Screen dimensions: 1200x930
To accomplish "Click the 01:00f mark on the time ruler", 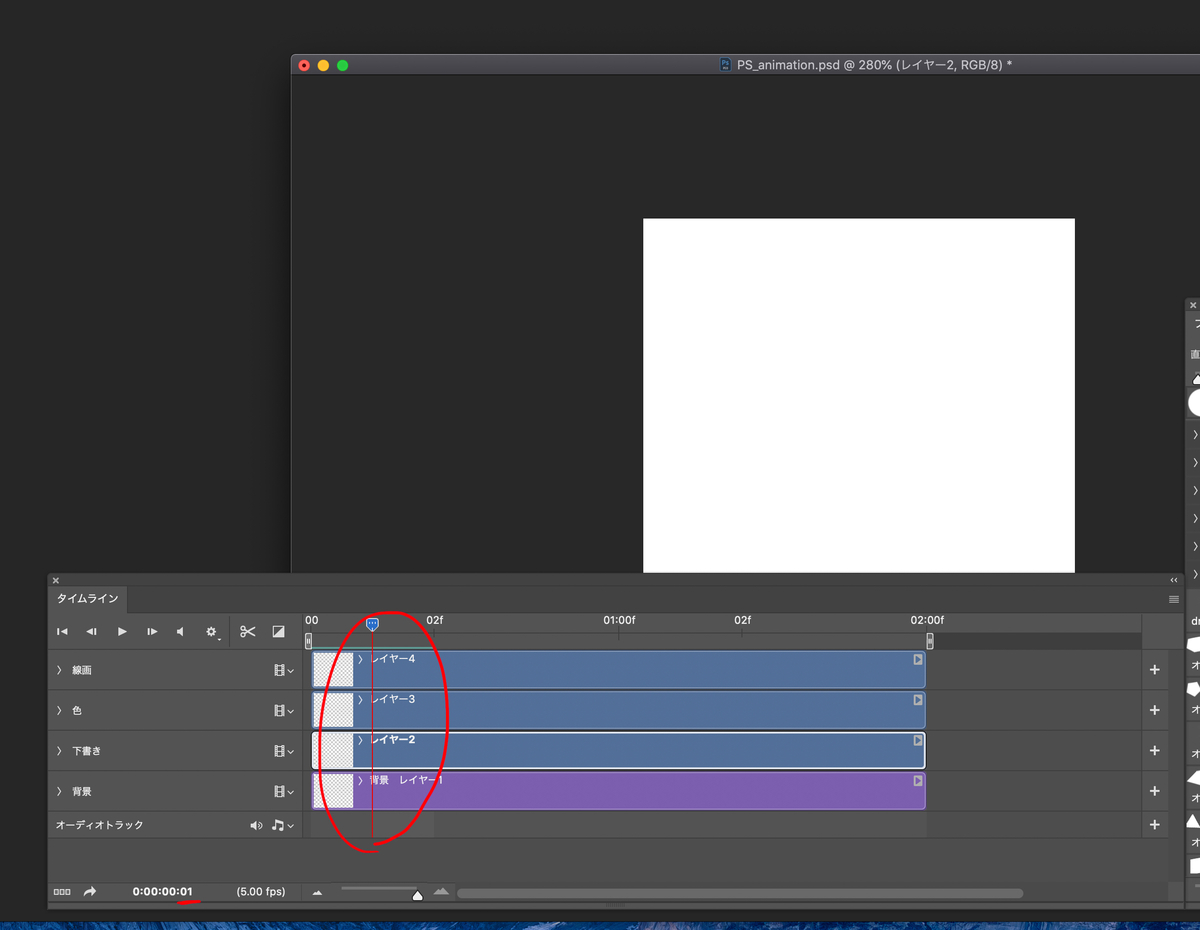I will [x=619, y=620].
